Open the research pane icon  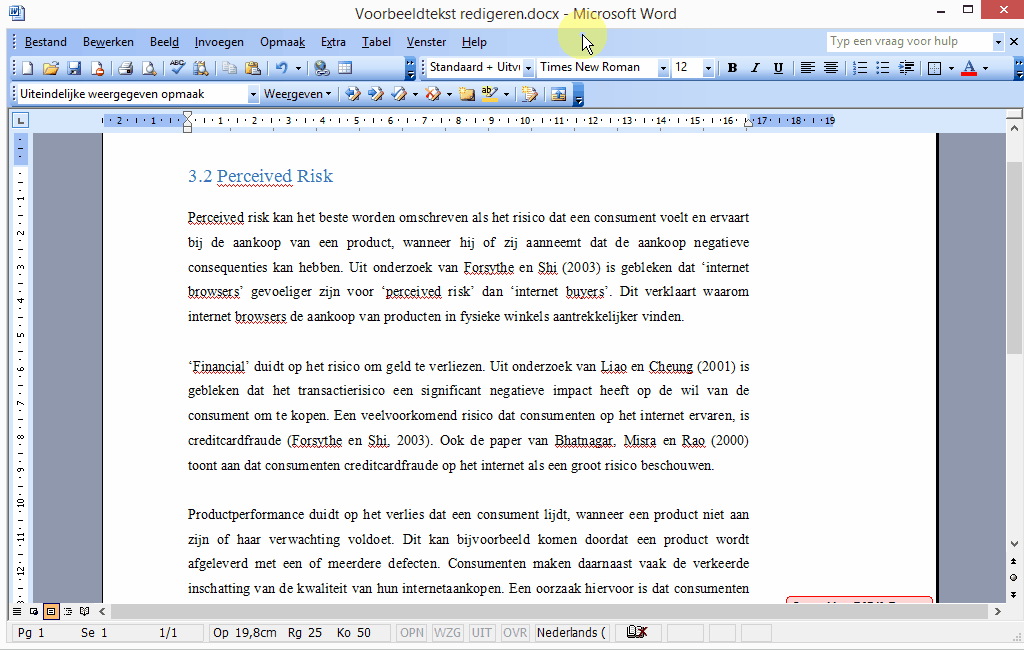tap(200, 68)
